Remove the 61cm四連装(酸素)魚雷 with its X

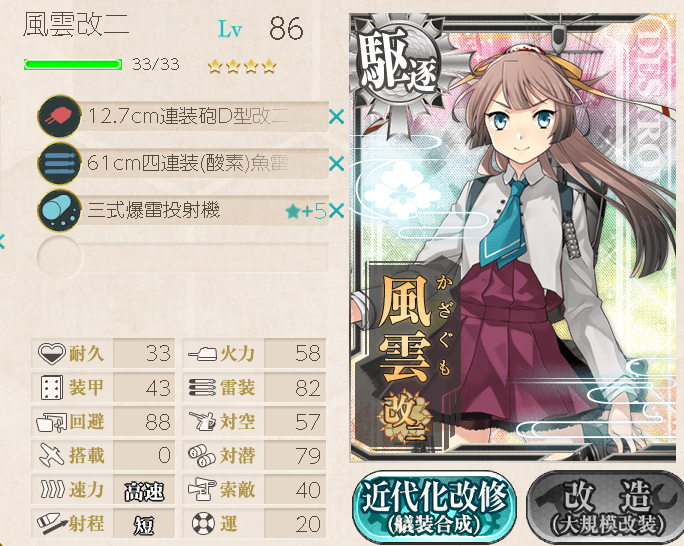[336, 164]
